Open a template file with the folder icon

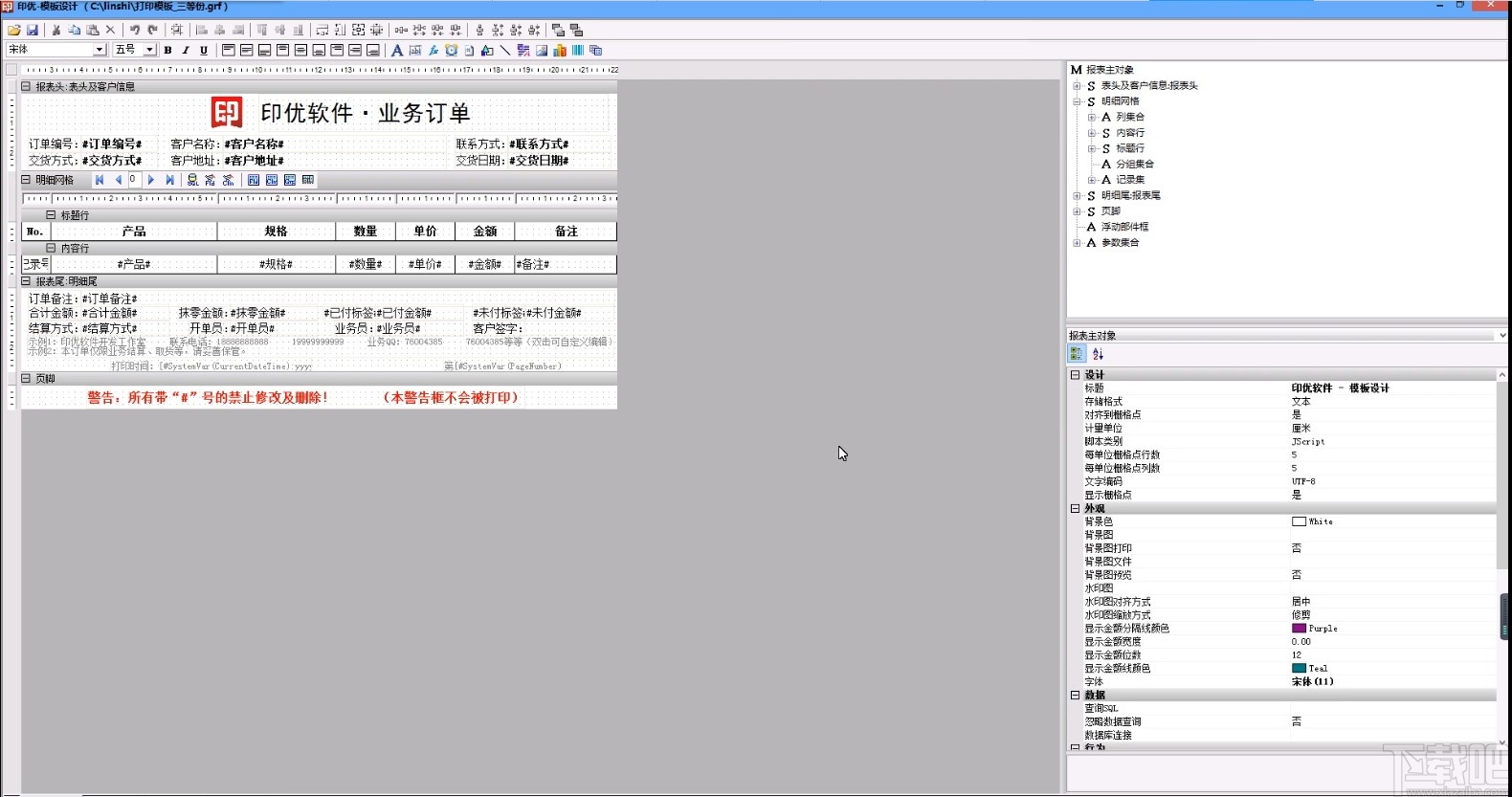[x=14, y=30]
